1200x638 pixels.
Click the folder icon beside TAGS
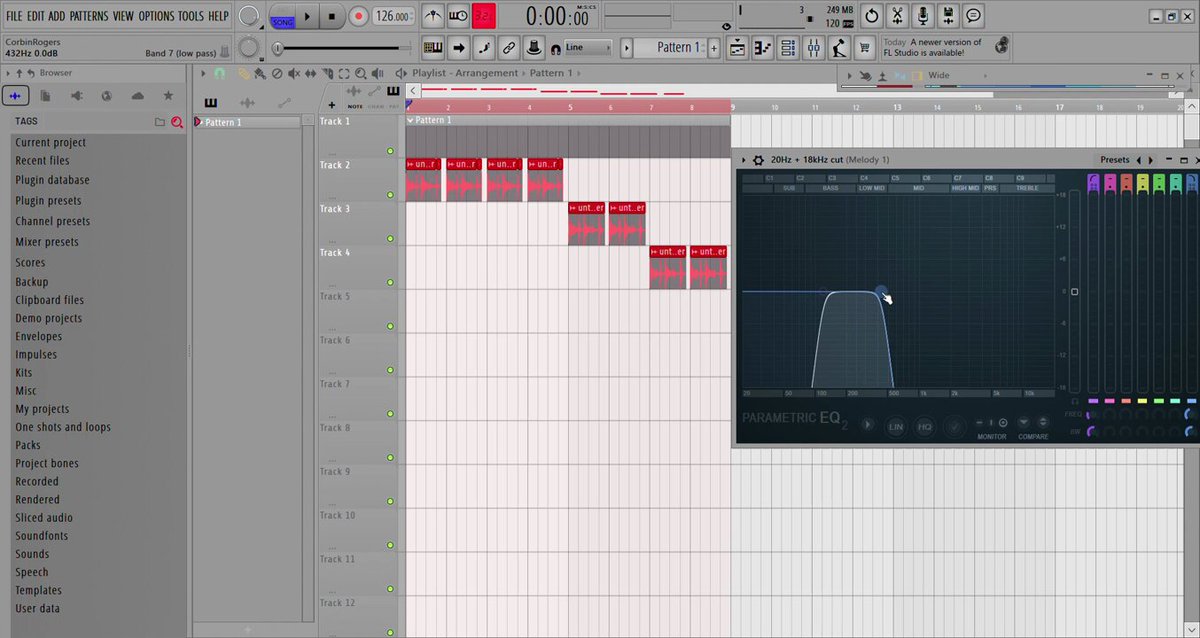coord(159,122)
